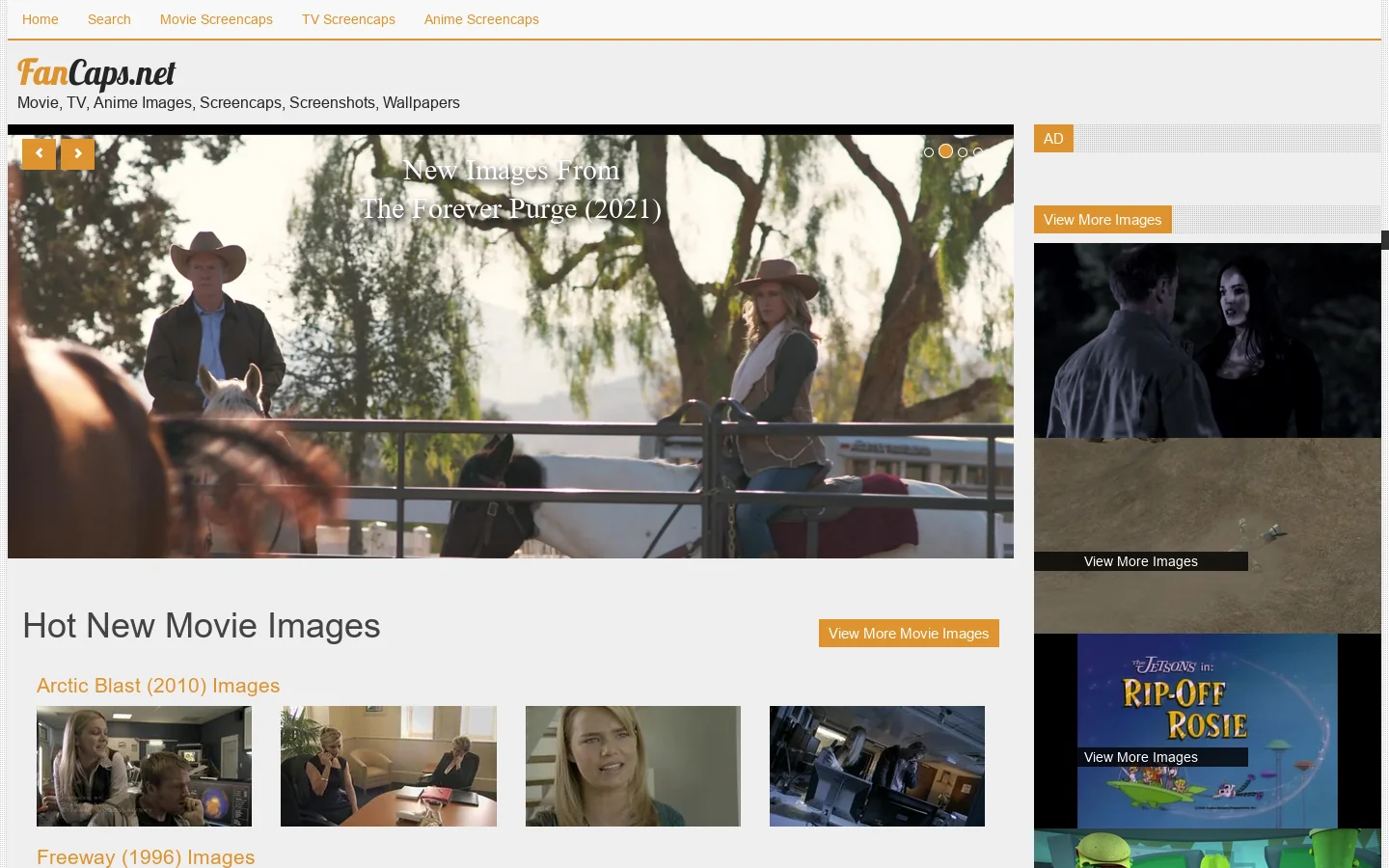Open Arctic Blast thumbnail of conference table meeting

tap(389, 766)
